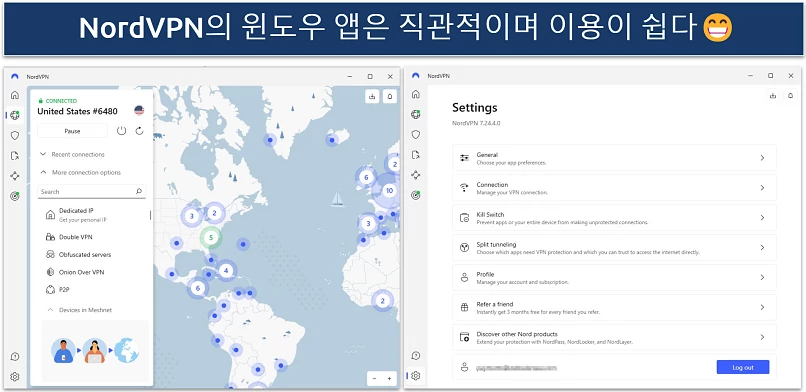This screenshot has height=392, width=806.
Task: Select Double VPN servers
Action: (x=69, y=237)
